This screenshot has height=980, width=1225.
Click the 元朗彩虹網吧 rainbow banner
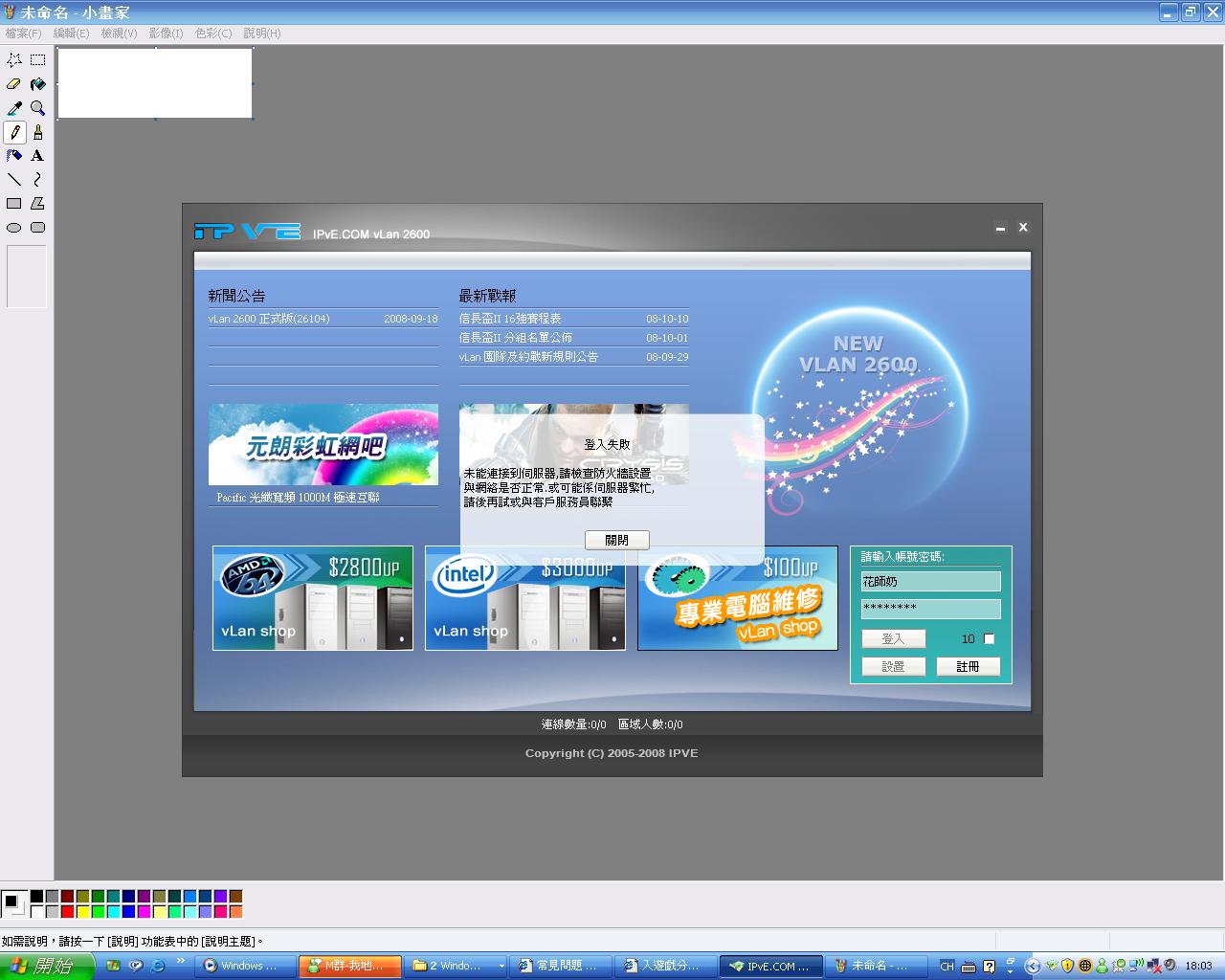click(323, 445)
